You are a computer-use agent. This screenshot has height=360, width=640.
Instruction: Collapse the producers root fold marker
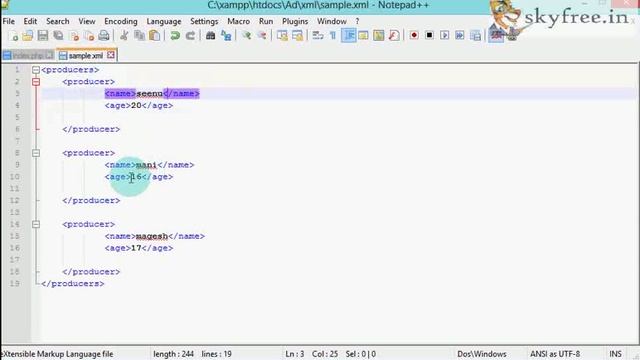[x=36, y=70]
